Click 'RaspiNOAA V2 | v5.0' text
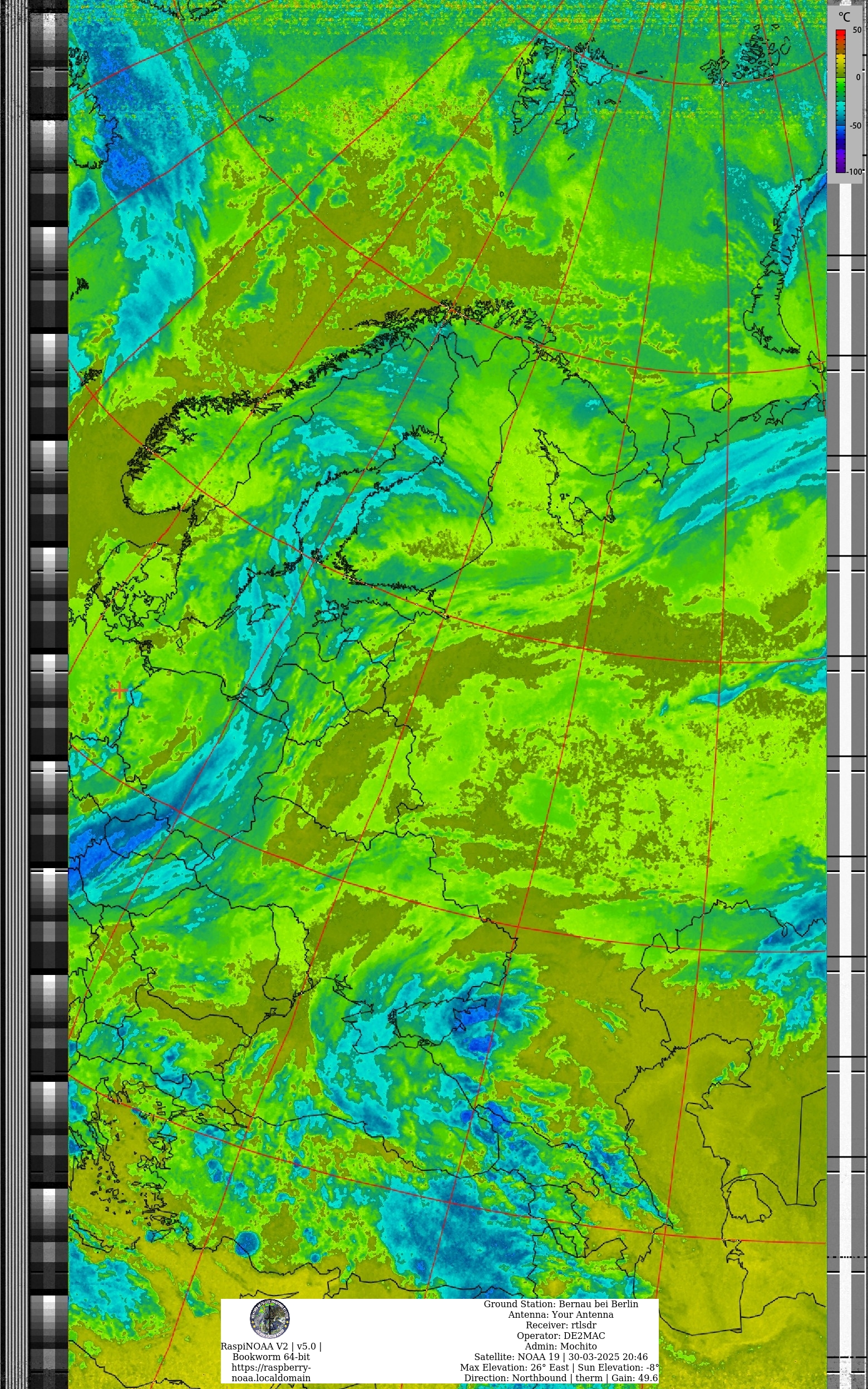 pyautogui.click(x=271, y=1346)
